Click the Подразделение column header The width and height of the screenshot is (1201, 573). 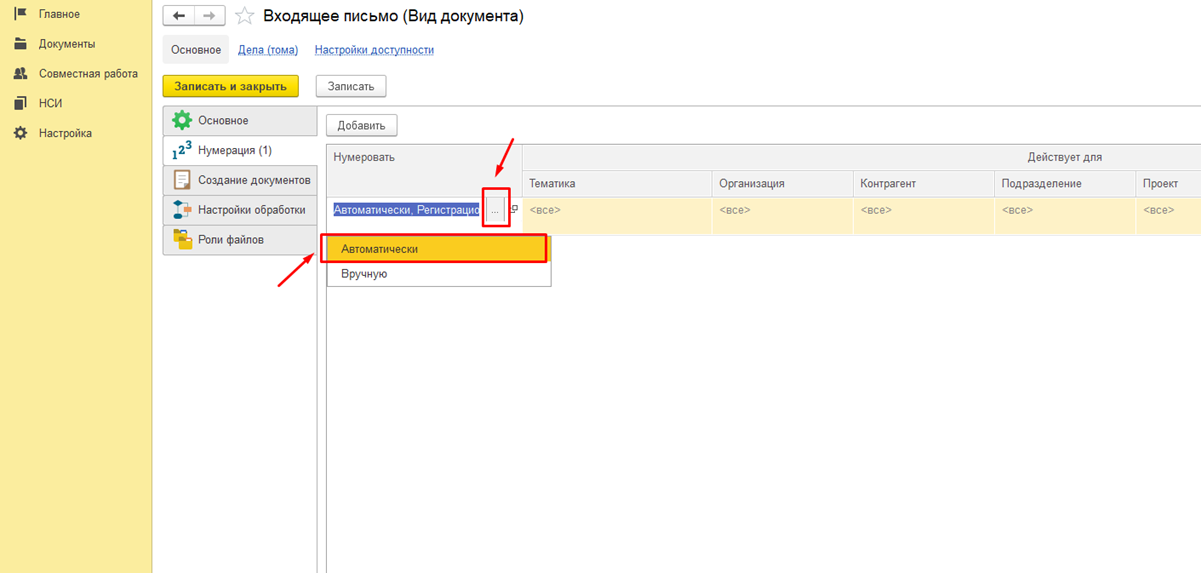point(1065,184)
